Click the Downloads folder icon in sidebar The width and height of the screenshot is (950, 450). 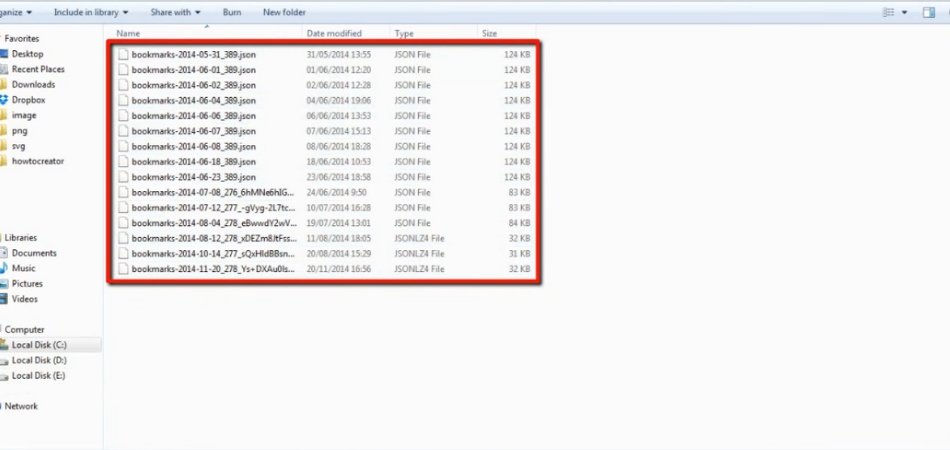(4, 85)
